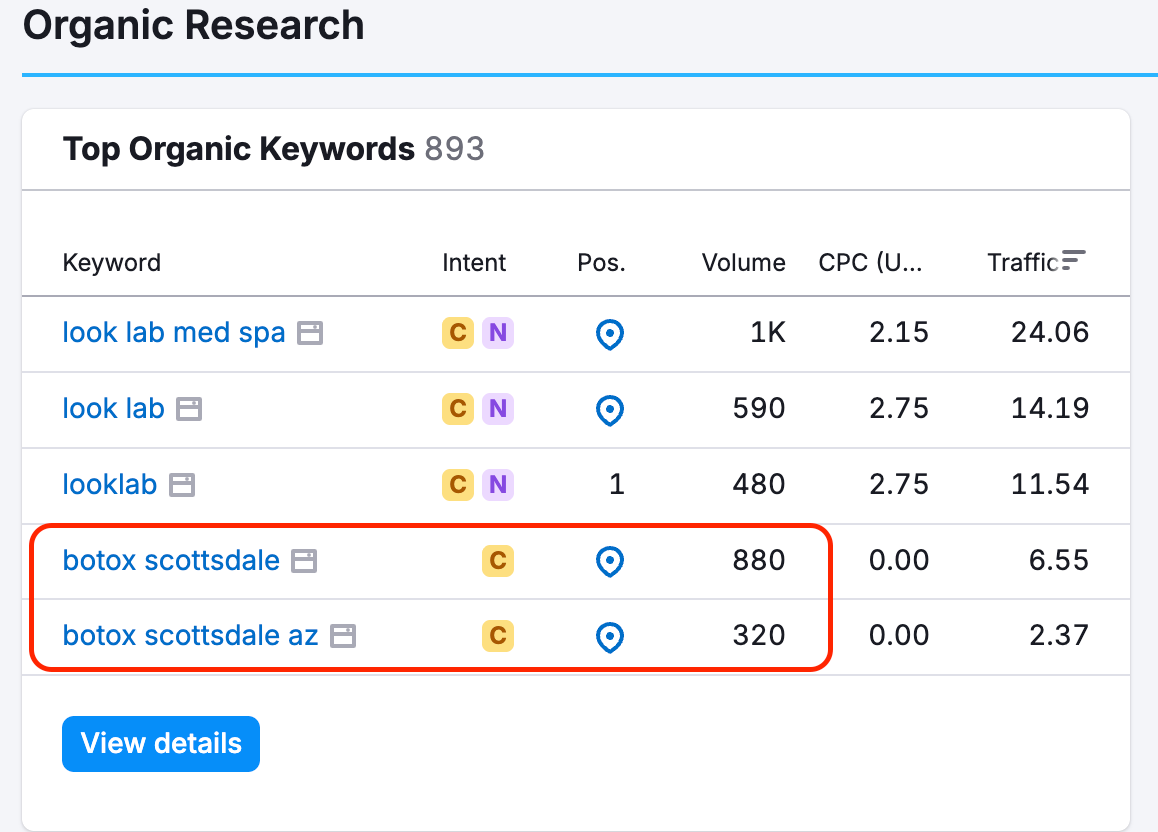This screenshot has height=832, width=1158.
Task: Click local pack pin in 'look lab' row
Action: click(609, 410)
